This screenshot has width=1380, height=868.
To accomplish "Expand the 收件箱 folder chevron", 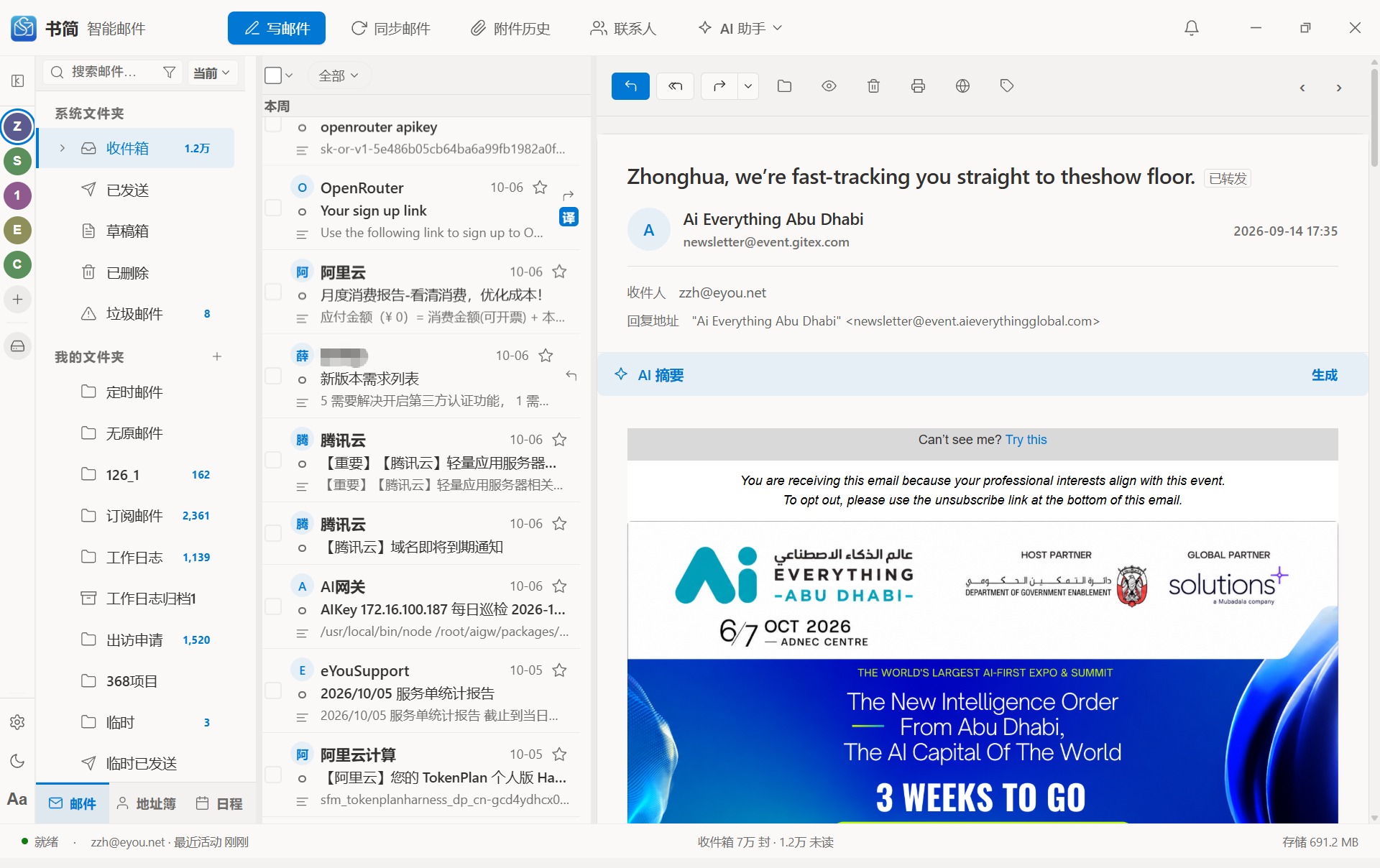I will click(63, 148).
